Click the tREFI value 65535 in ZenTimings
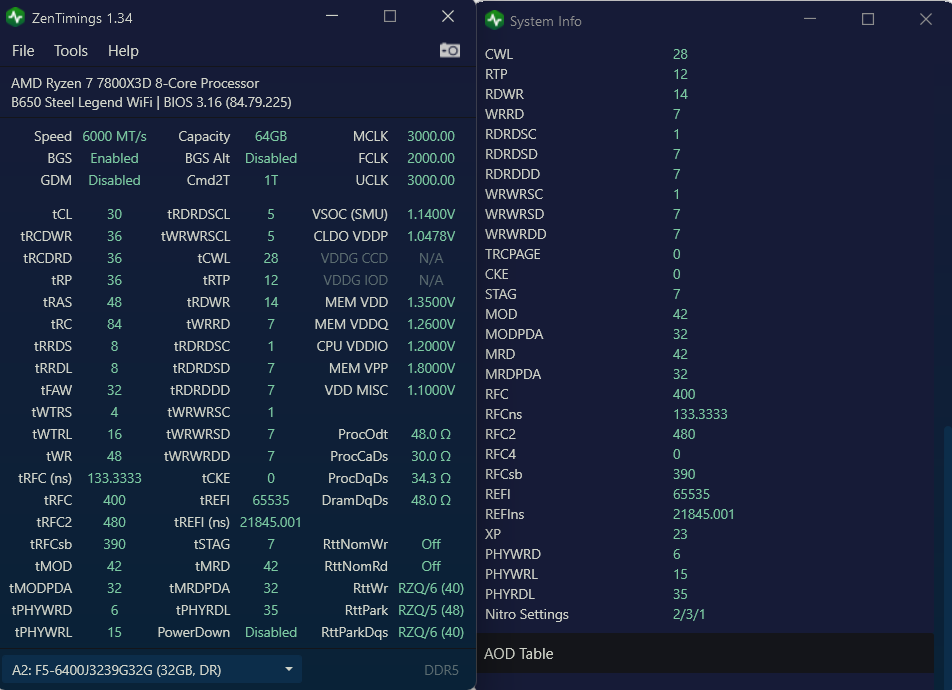 tap(271, 500)
